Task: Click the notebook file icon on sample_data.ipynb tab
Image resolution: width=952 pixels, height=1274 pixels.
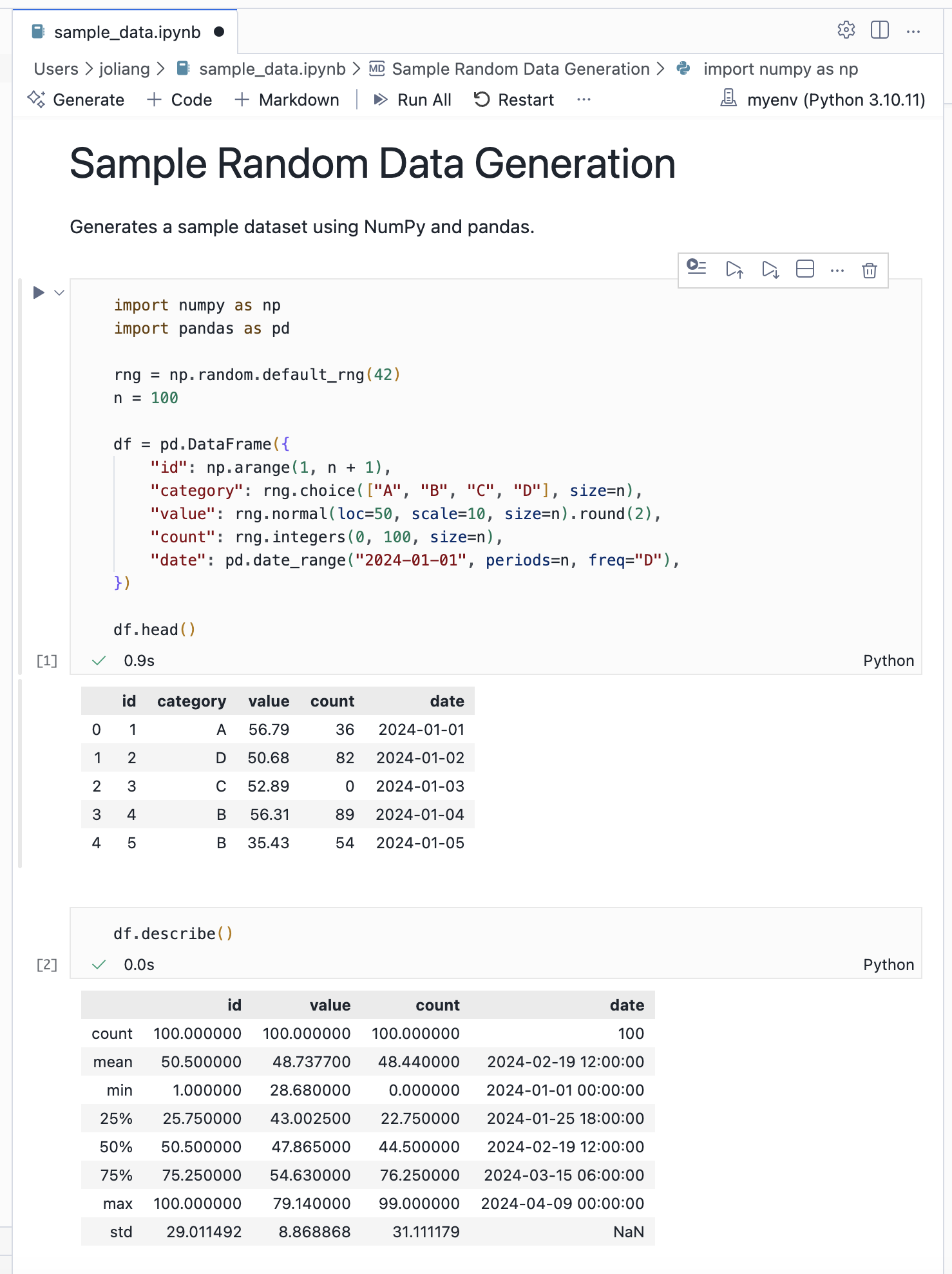Action: point(39,32)
